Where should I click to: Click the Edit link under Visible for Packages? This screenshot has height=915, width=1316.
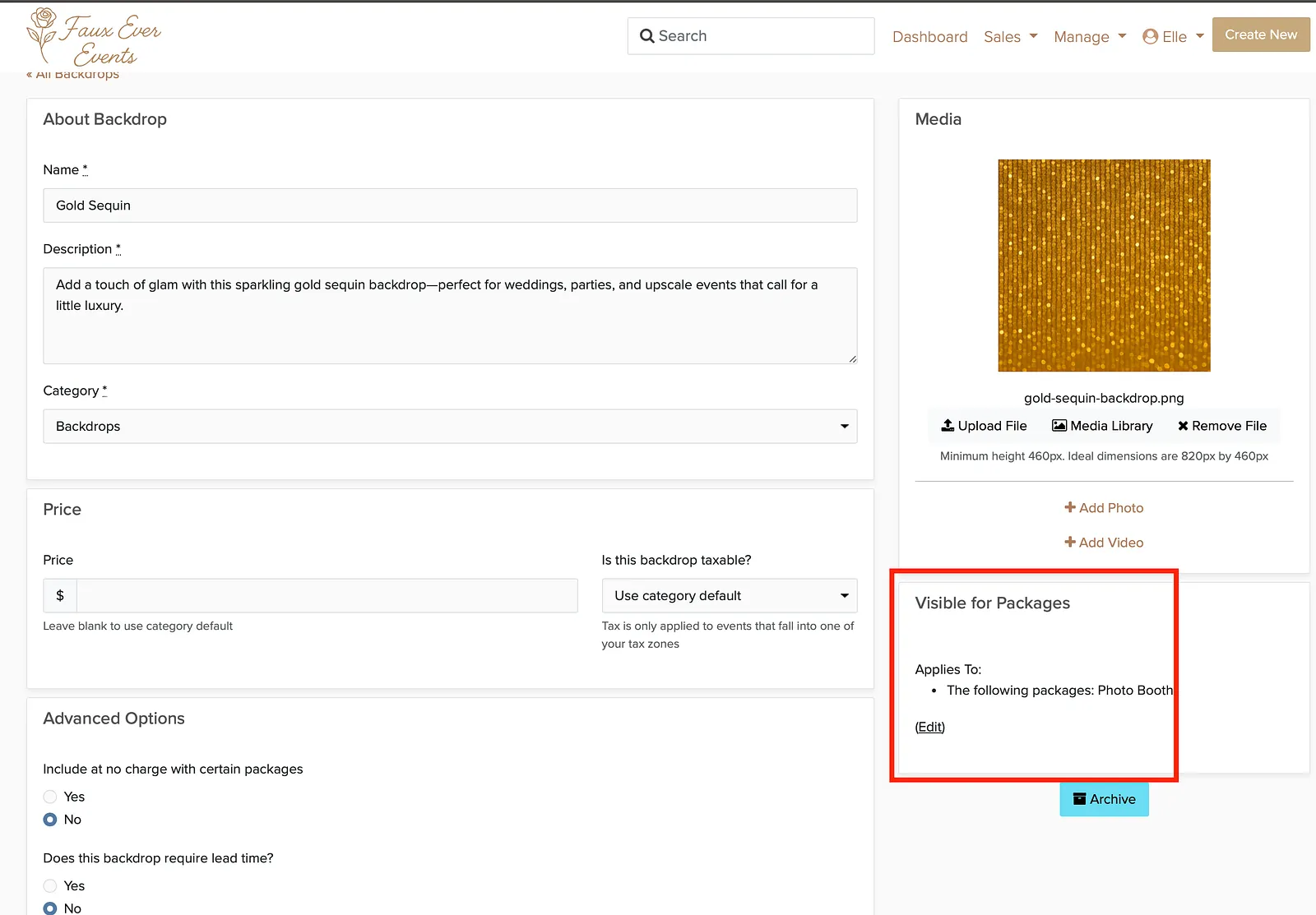tap(930, 727)
